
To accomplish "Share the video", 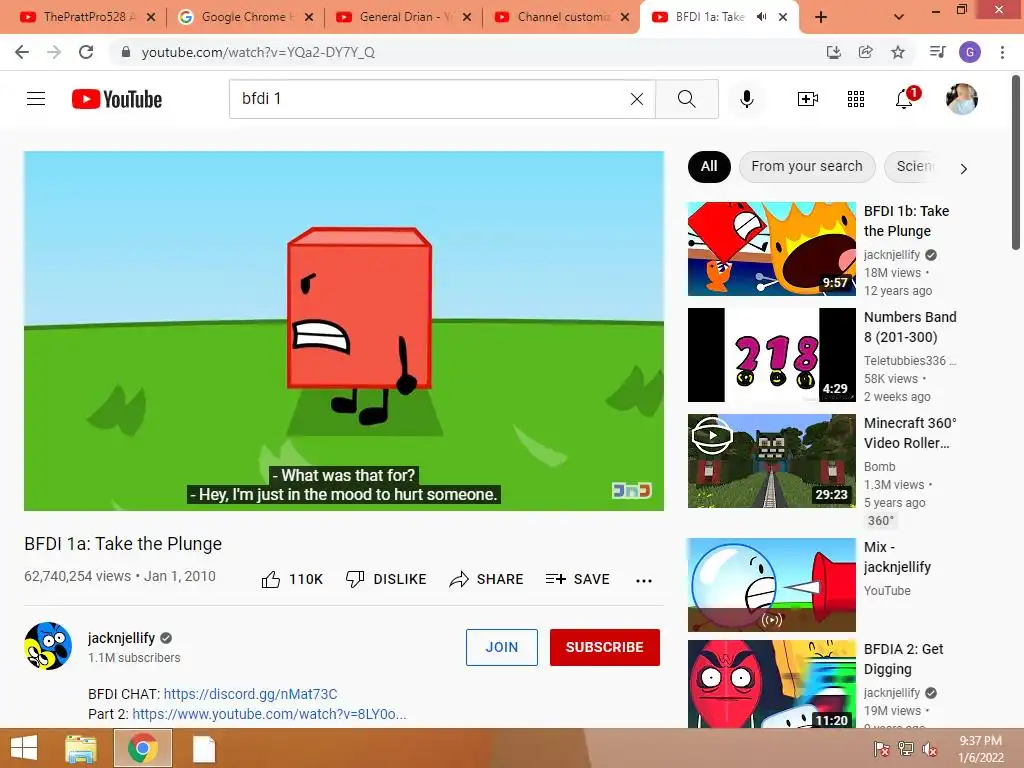I will coord(487,579).
